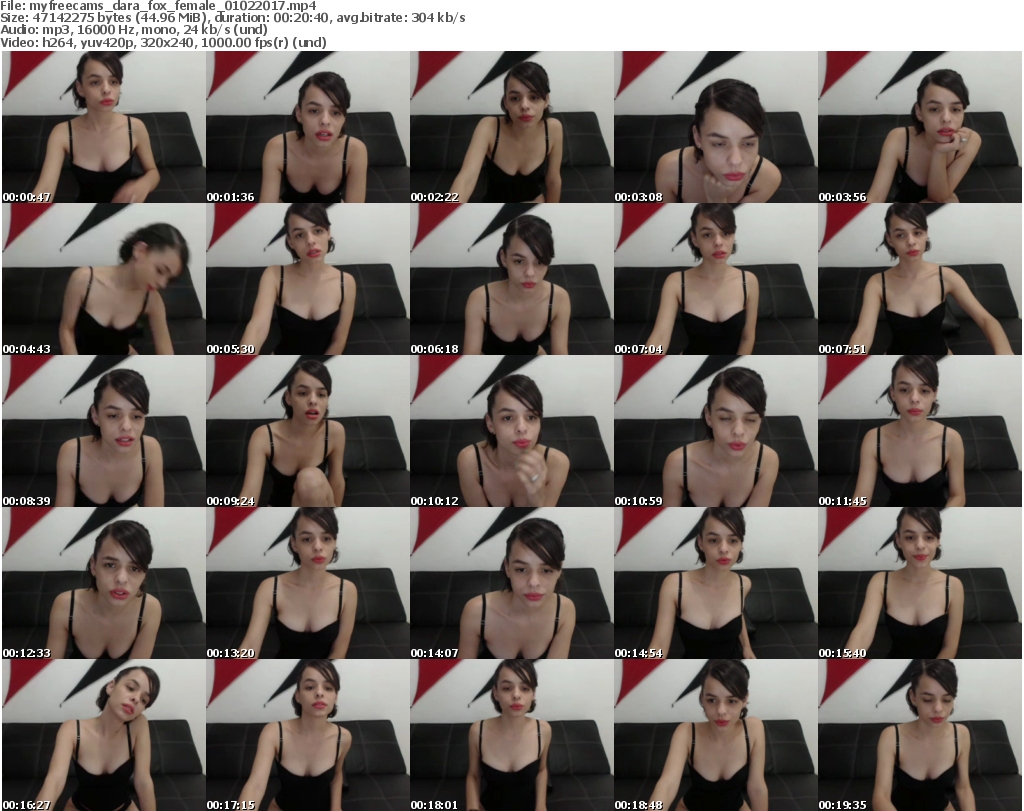1024x811 pixels.
Task: Choose the 00:19:35 preview frame
Action: pyautogui.click(x=920, y=735)
